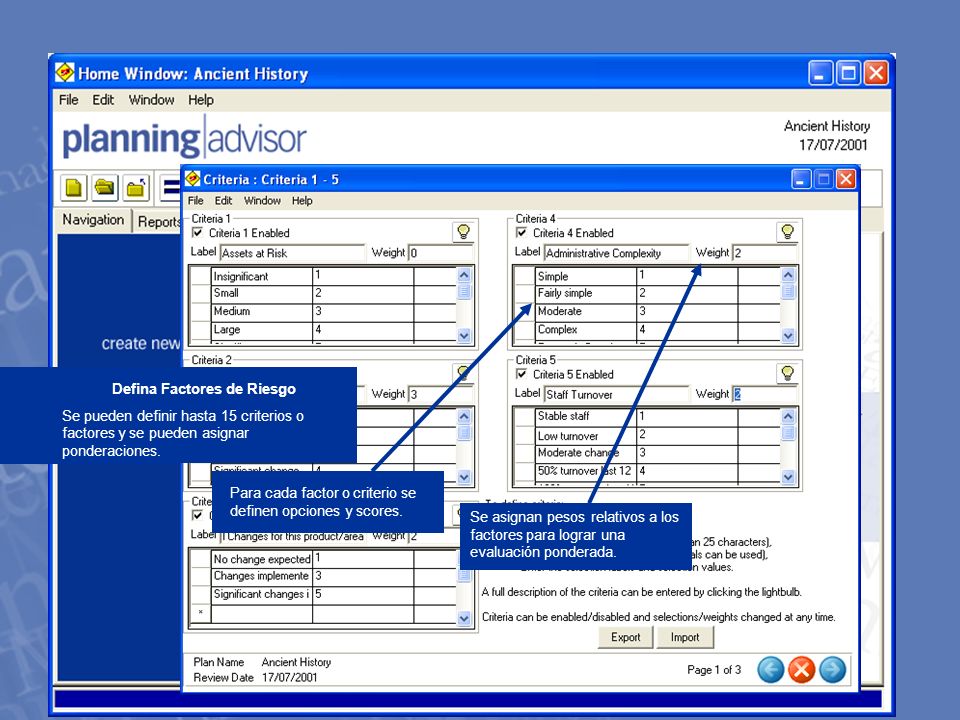This screenshot has height=720, width=960.
Task: Select the Fairly simple cell in Criteria 4
Action: pyautogui.click(x=586, y=294)
